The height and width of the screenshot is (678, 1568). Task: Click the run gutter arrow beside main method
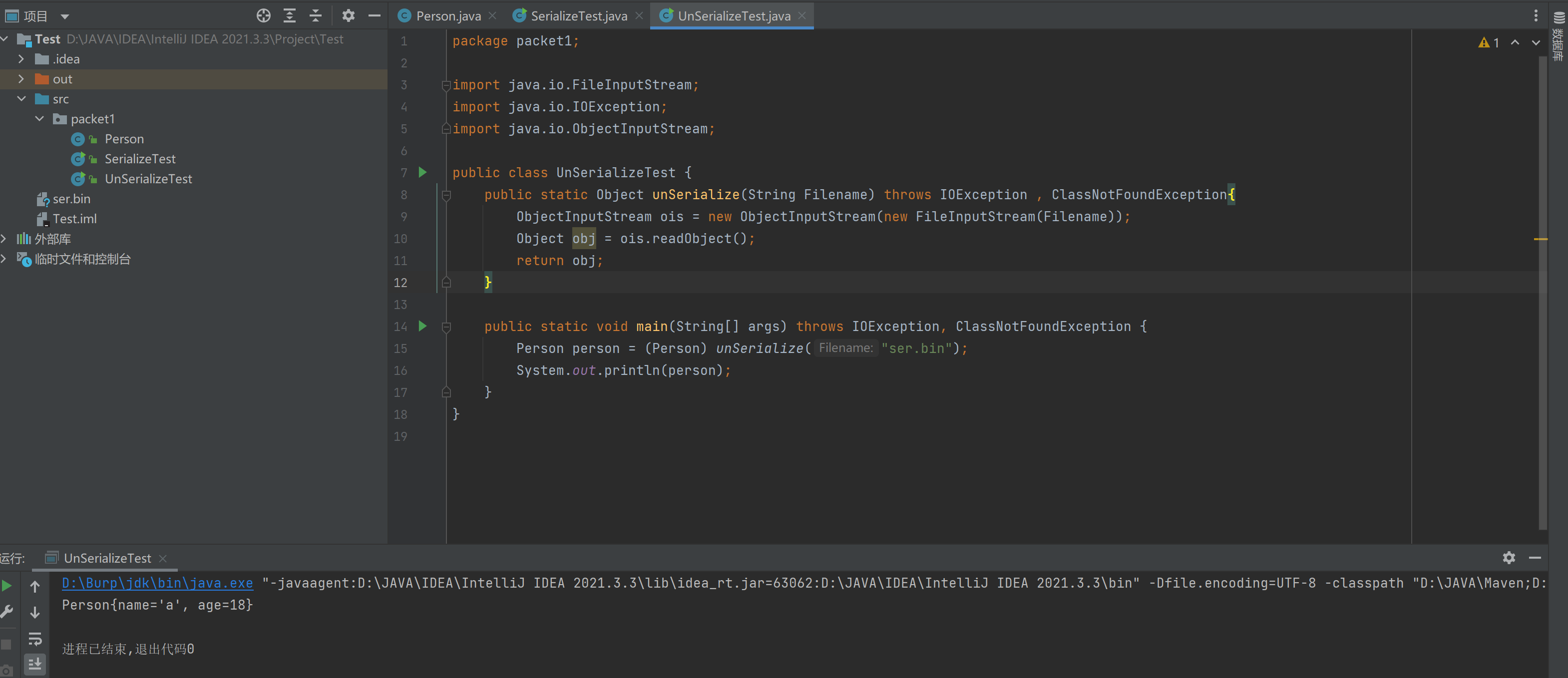coord(422,326)
